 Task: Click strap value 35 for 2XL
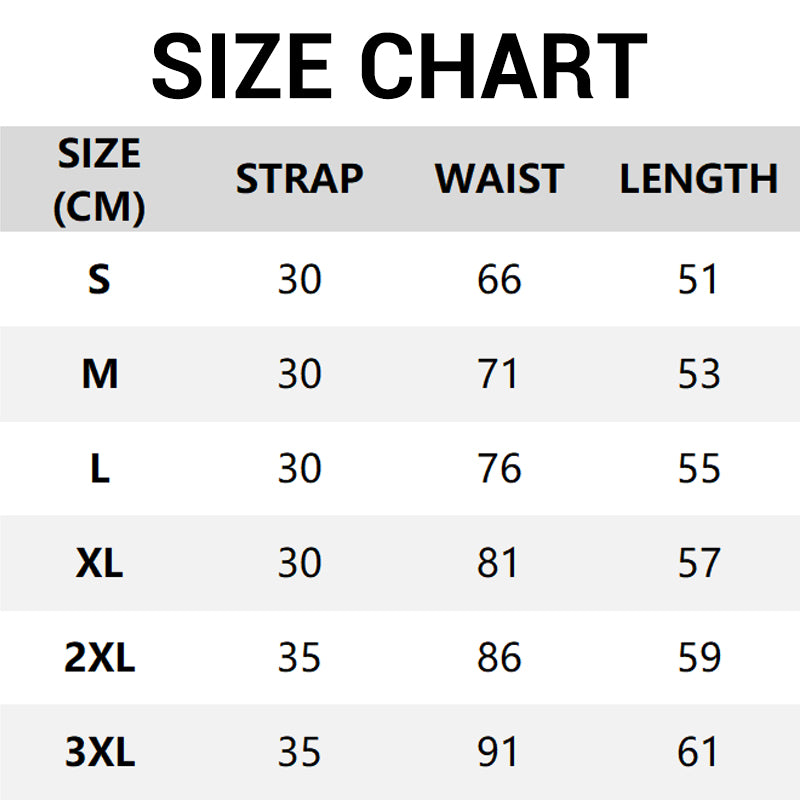299,657
